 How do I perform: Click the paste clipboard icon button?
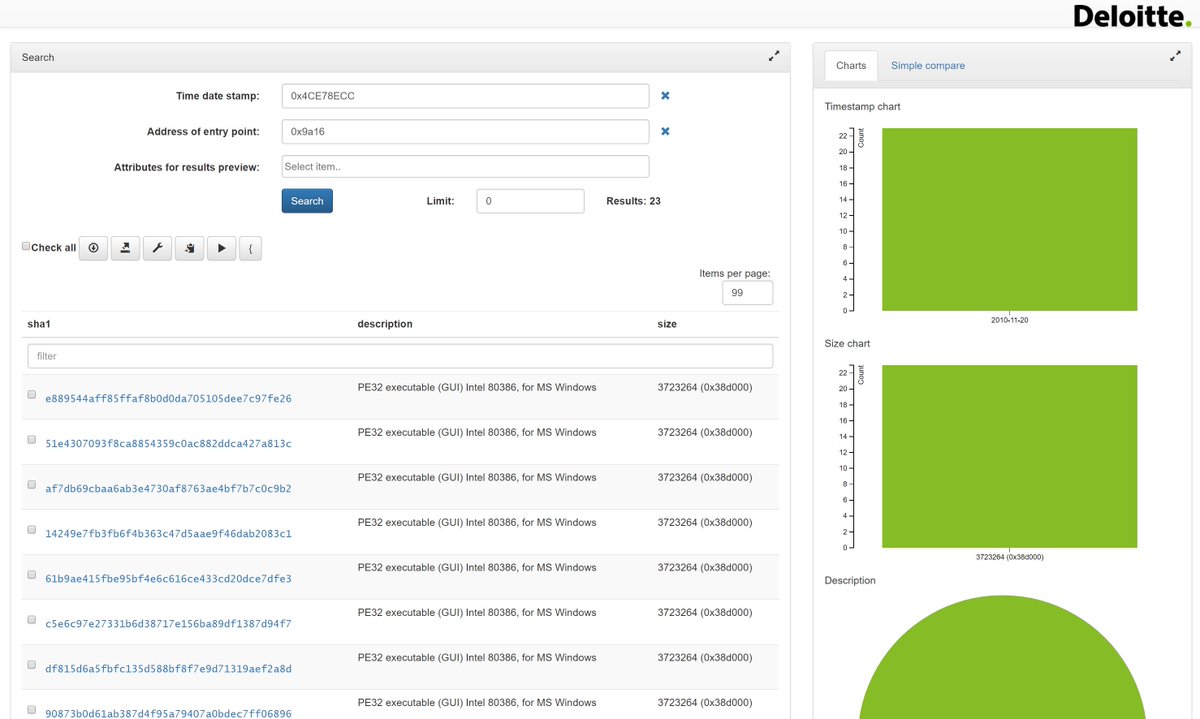(x=189, y=248)
